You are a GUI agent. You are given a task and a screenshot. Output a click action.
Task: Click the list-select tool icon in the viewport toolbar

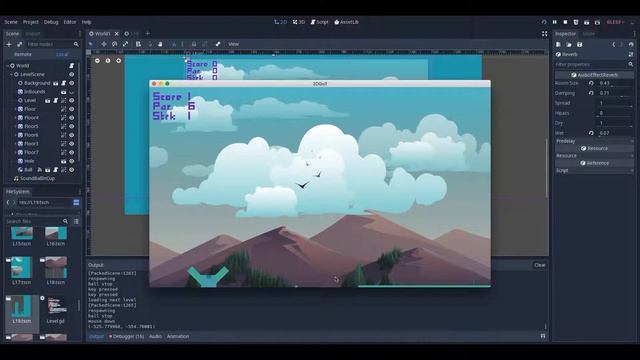click(138, 44)
